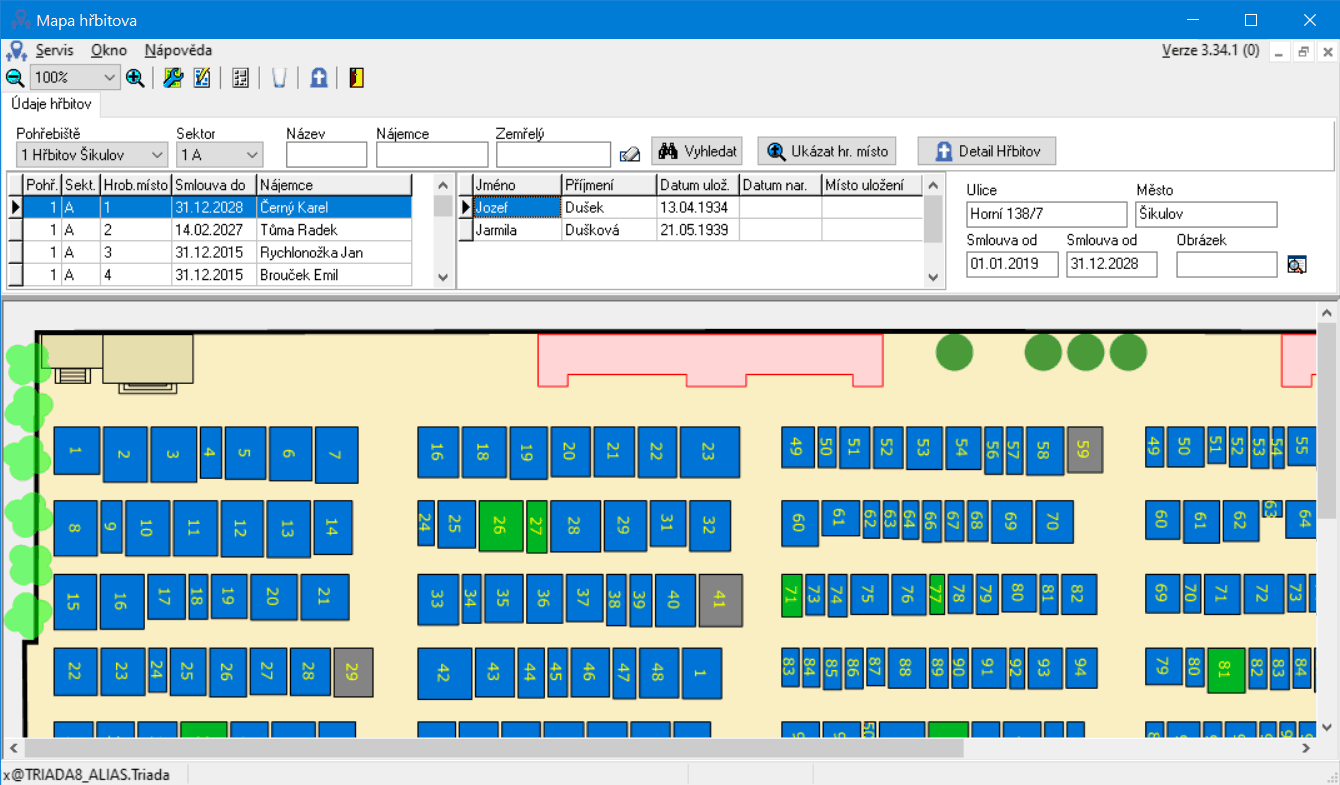
Task: Expand the Sektor dropdown
Action: pos(251,155)
